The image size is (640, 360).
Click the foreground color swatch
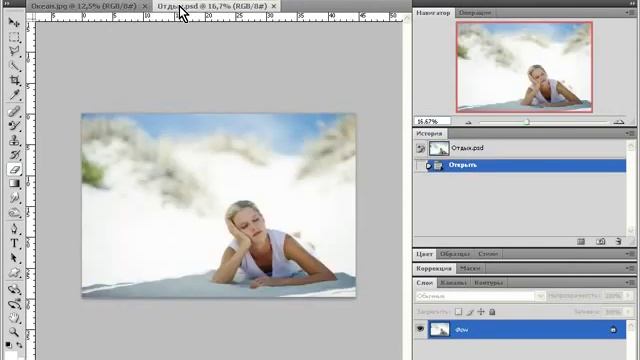tap(10, 356)
